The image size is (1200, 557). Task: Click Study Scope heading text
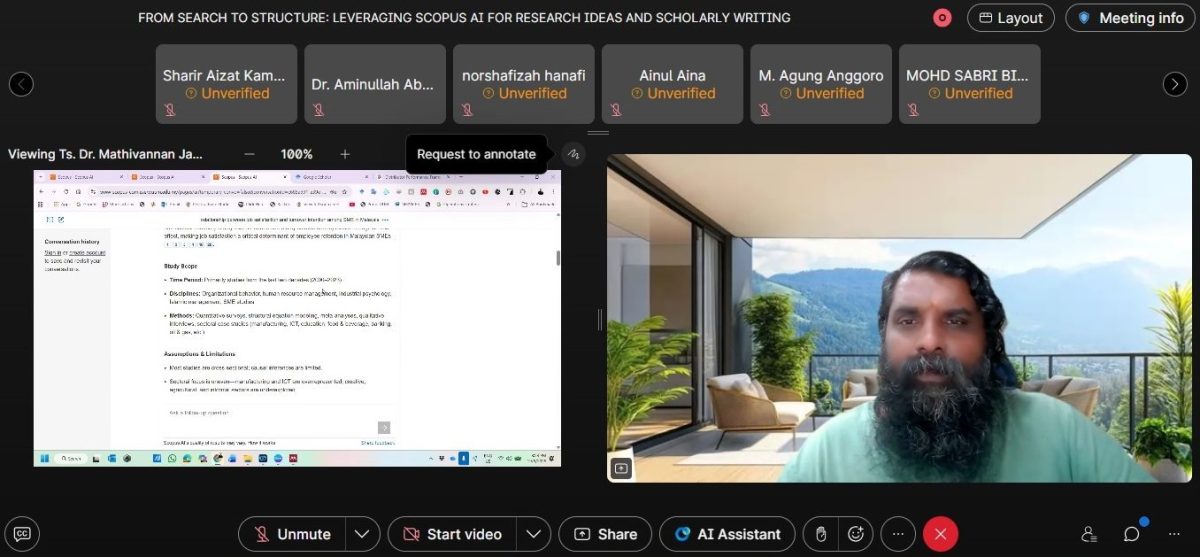point(181,266)
